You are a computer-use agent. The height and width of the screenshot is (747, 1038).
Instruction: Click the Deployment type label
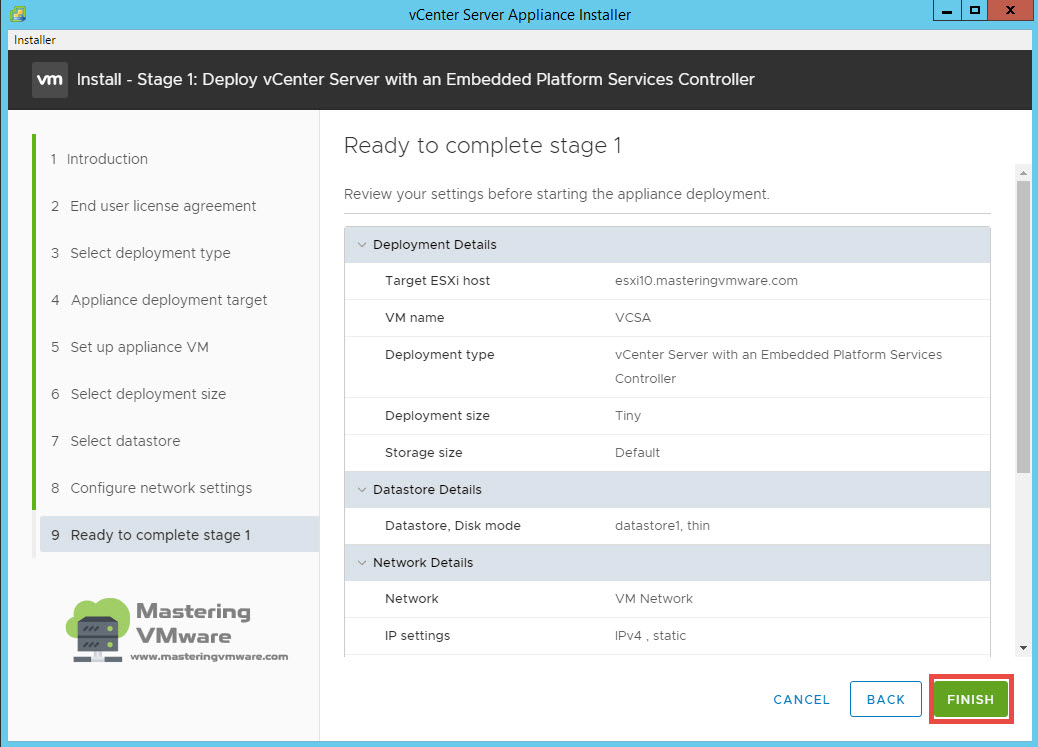(440, 355)
